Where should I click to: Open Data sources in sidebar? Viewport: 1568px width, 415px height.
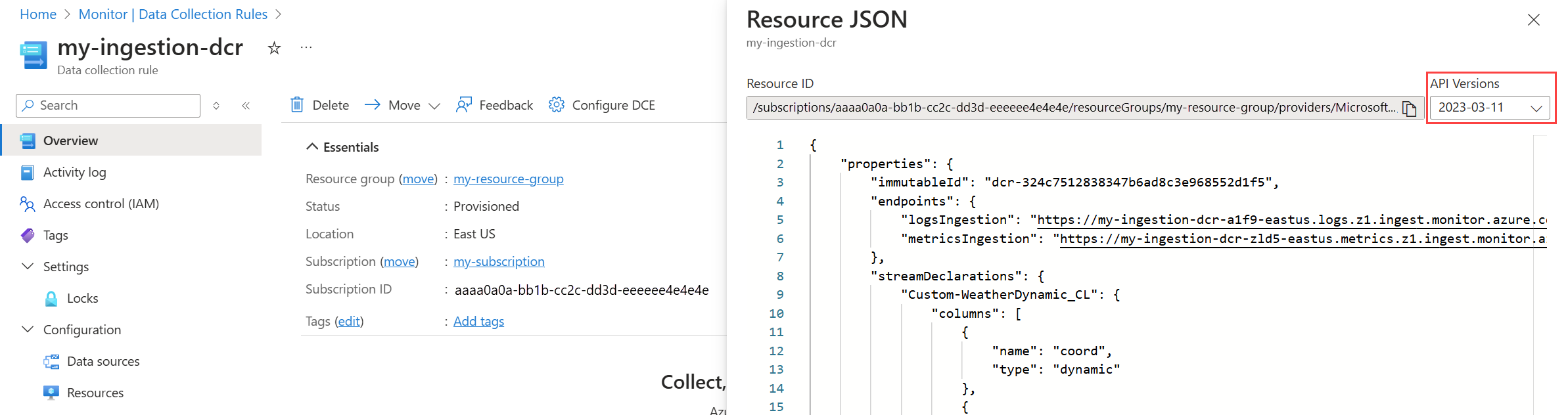pyautogui.click(x=103, y=361)
